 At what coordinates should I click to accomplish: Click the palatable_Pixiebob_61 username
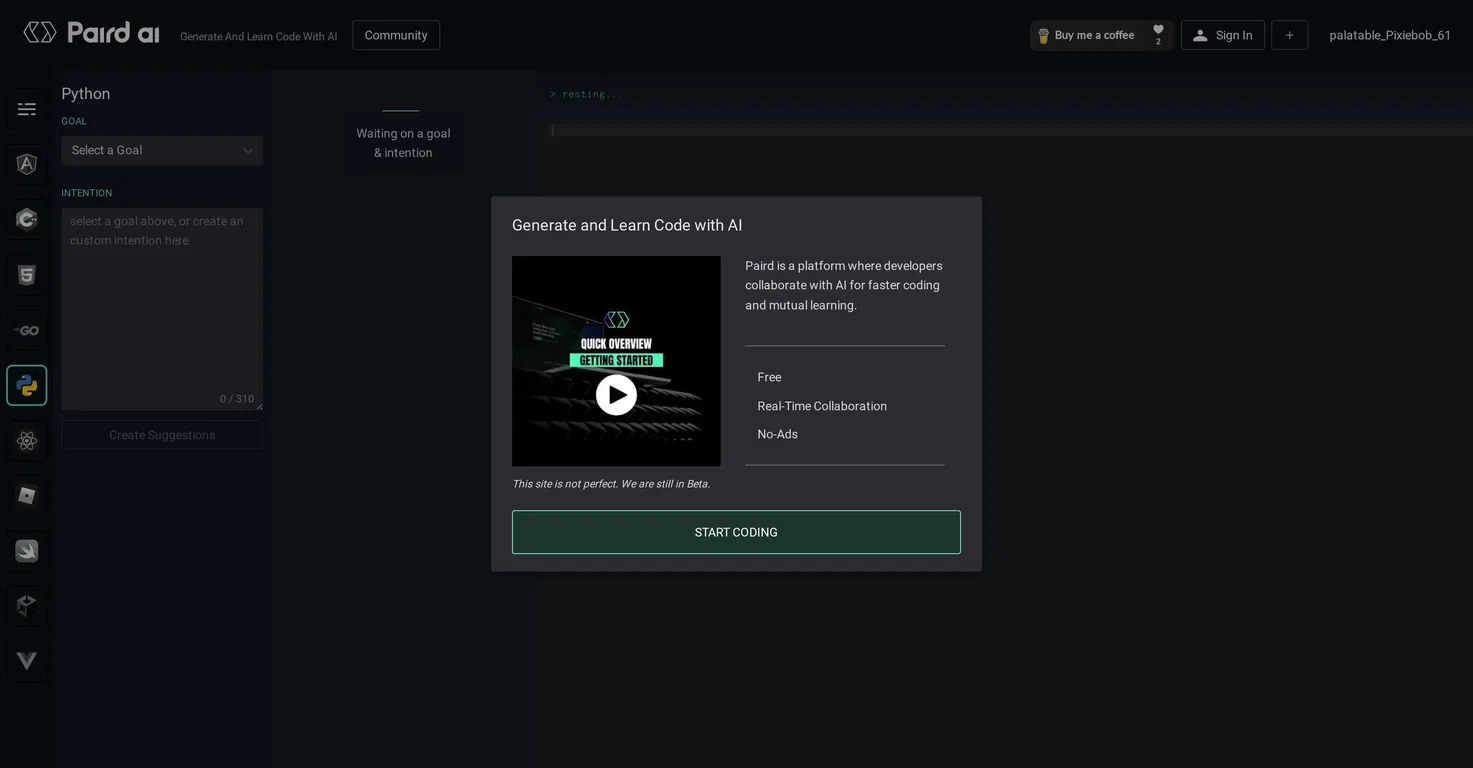[1390, 35]
